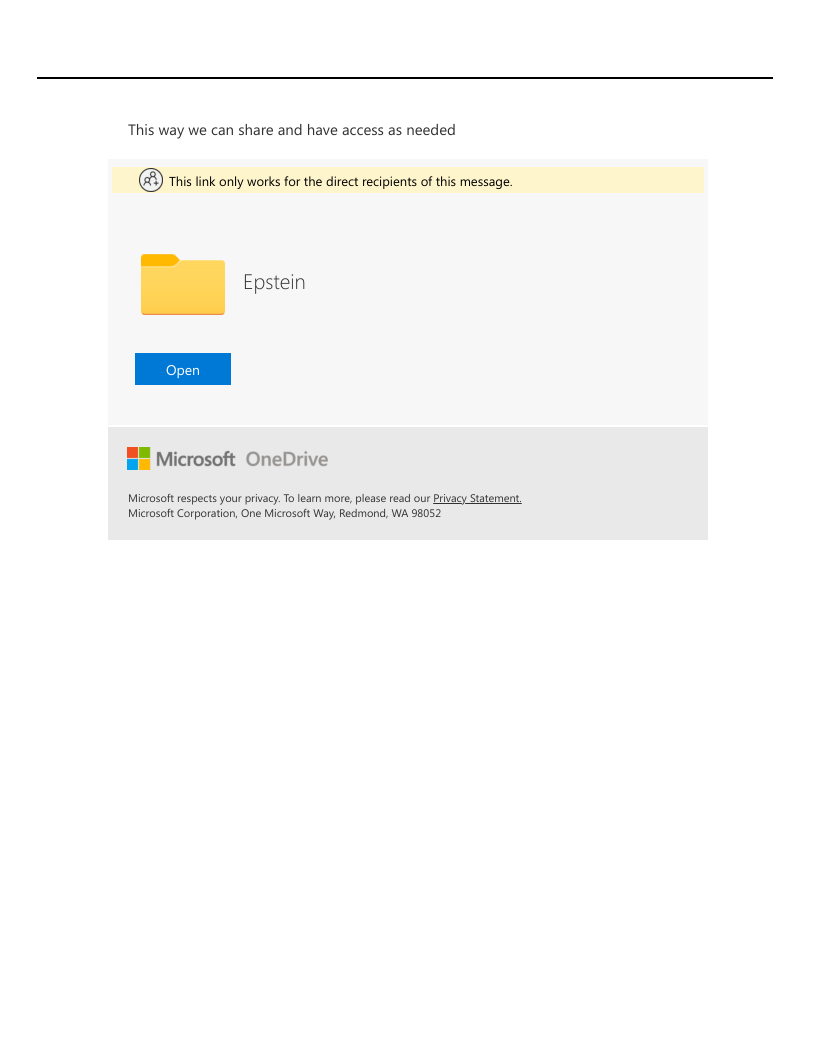The width and height of the screenshot is (816, 1056).
Task: Click the green square in Microsoft logo
Action: click(x=145, y=453)
